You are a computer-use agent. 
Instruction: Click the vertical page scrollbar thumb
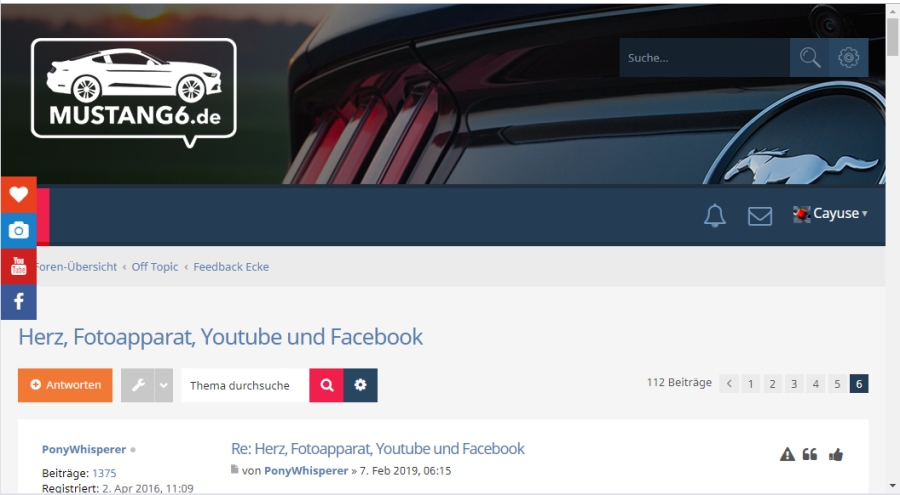[x=893, y=37]
